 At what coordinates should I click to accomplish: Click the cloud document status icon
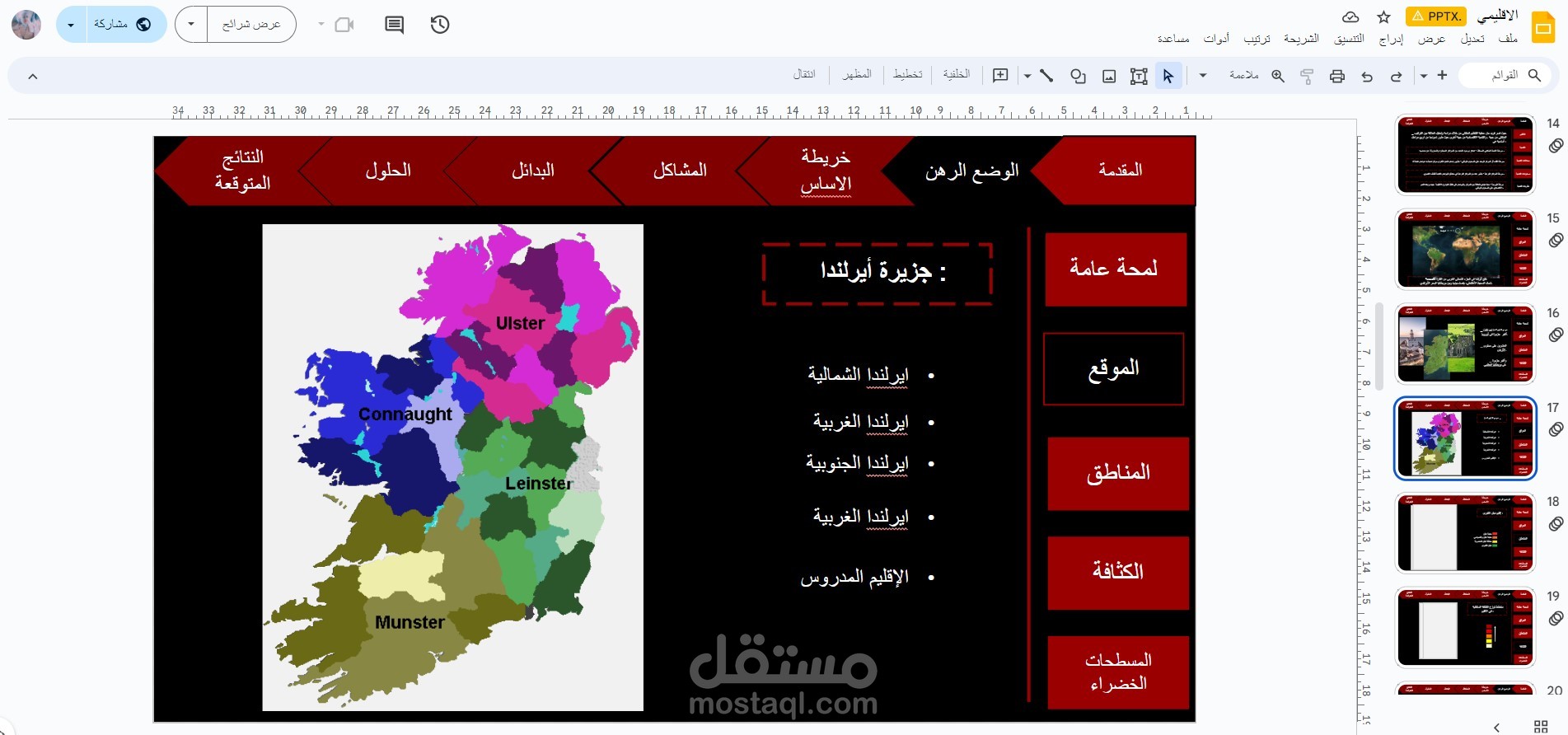click(x=1350, y=16)
